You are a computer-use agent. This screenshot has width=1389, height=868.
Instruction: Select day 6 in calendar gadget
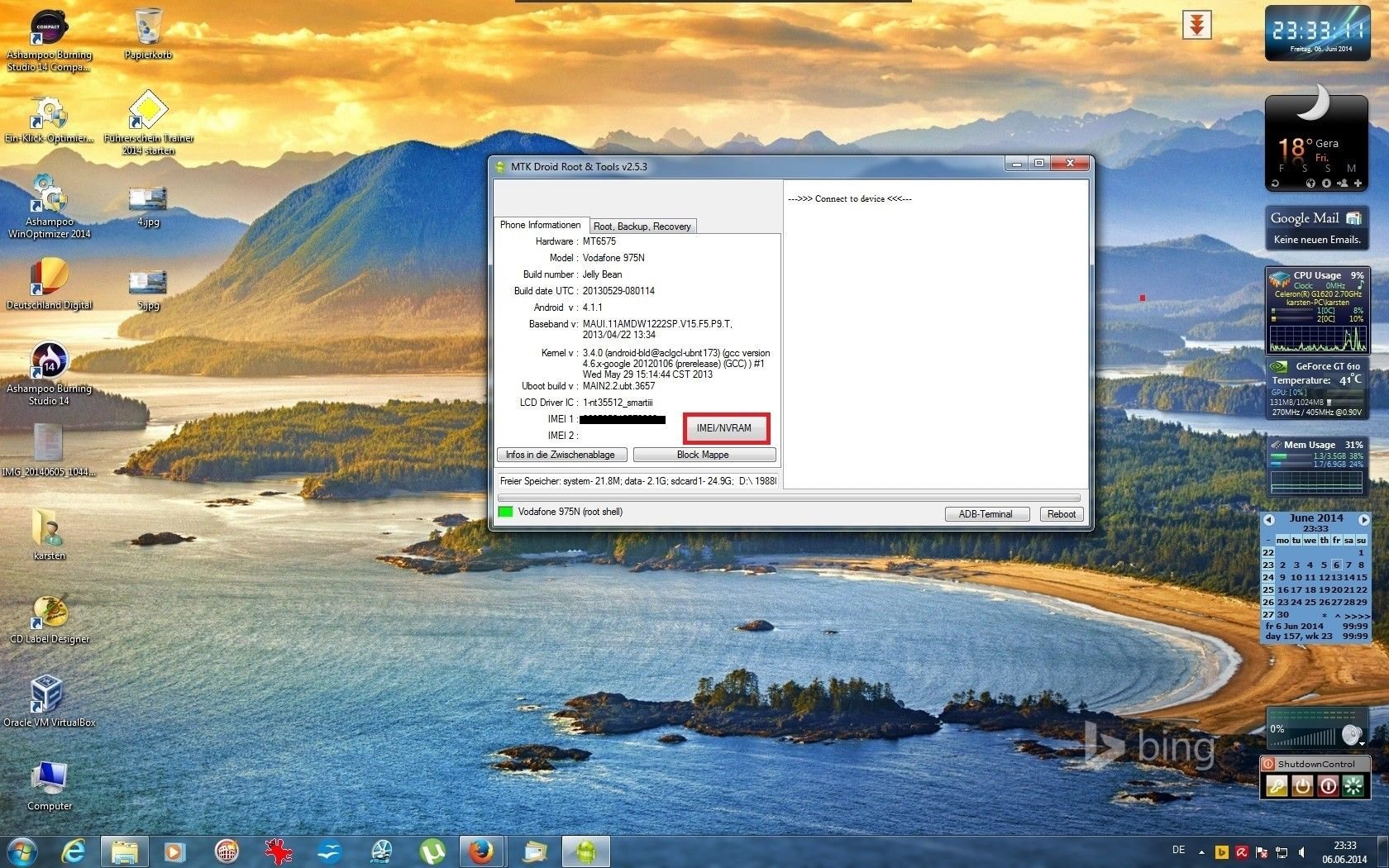click(1336, 565)
